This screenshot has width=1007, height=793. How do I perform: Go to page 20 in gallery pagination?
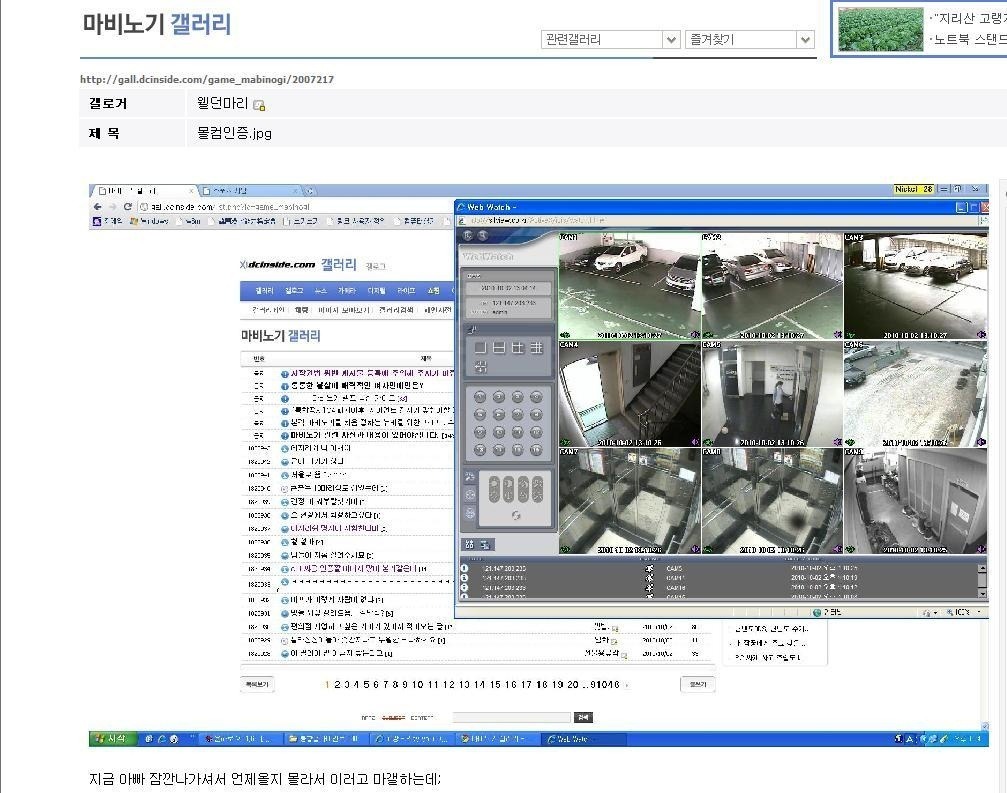pos(573,684)
